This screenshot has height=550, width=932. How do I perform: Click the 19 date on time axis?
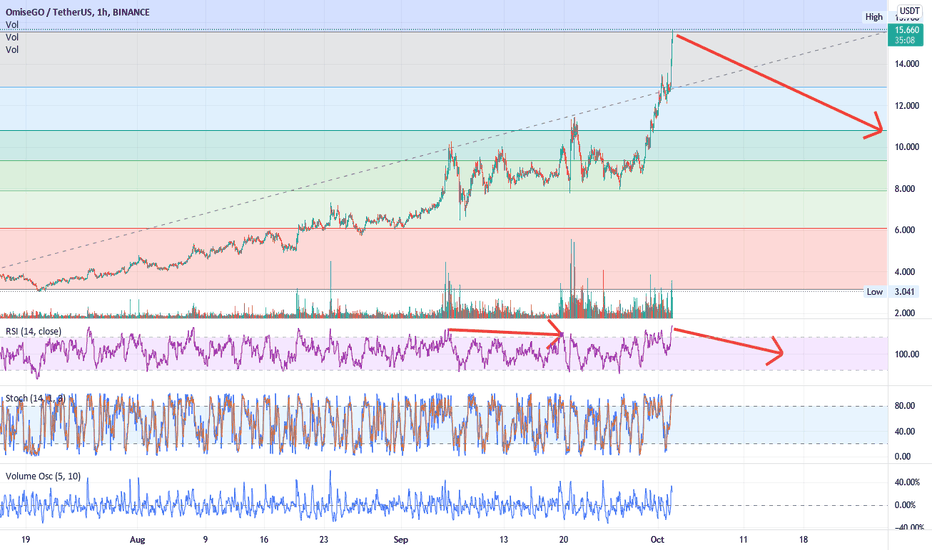26,540
